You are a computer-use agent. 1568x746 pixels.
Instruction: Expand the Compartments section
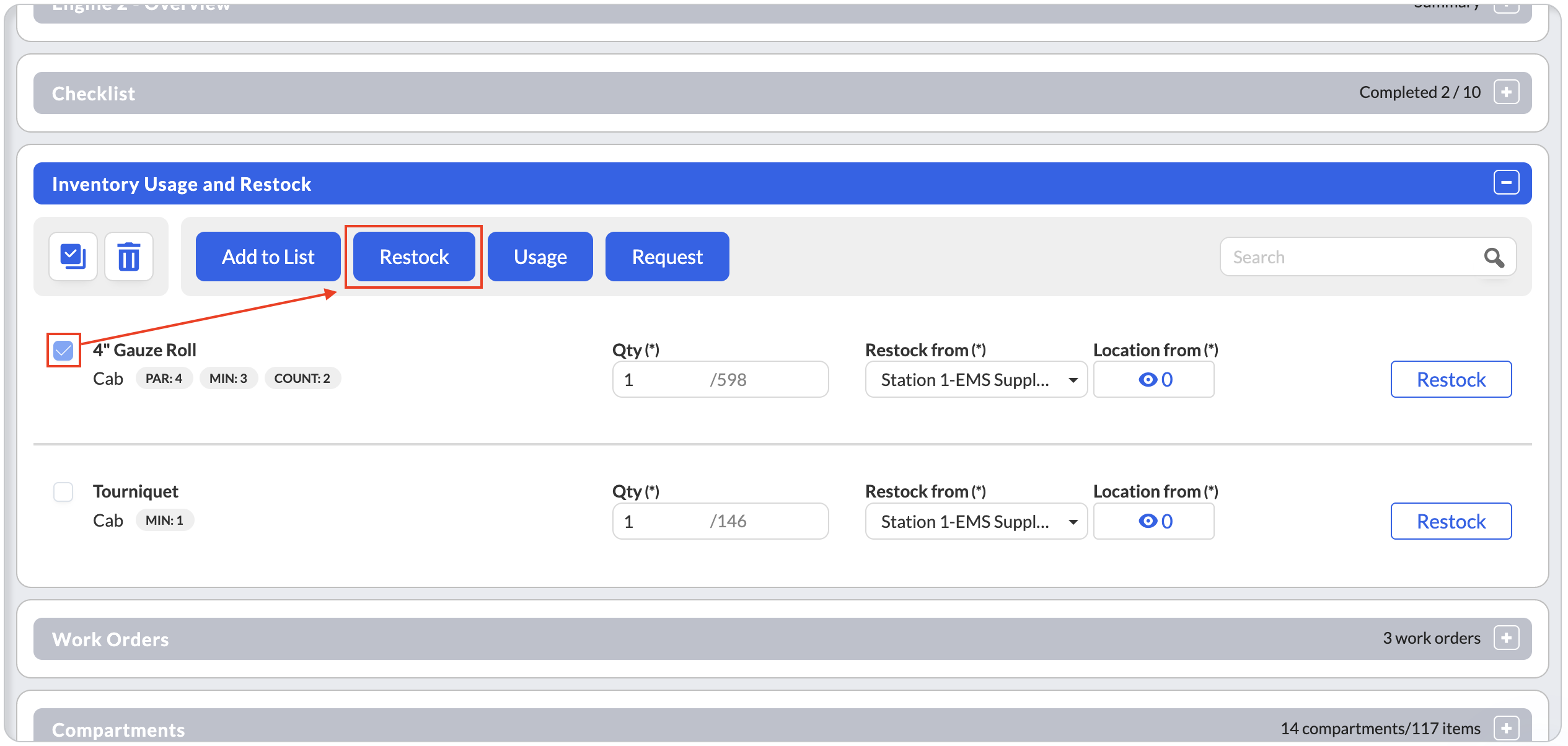[x=1506, y=728]
